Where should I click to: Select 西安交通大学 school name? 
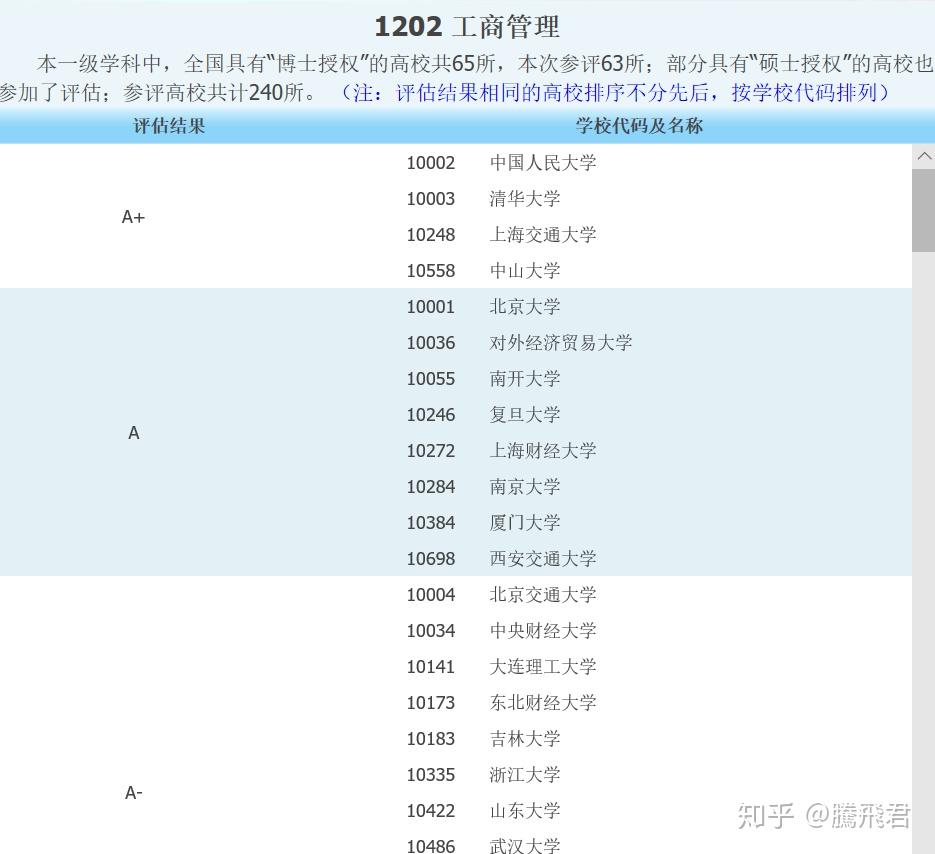[543, 558]
